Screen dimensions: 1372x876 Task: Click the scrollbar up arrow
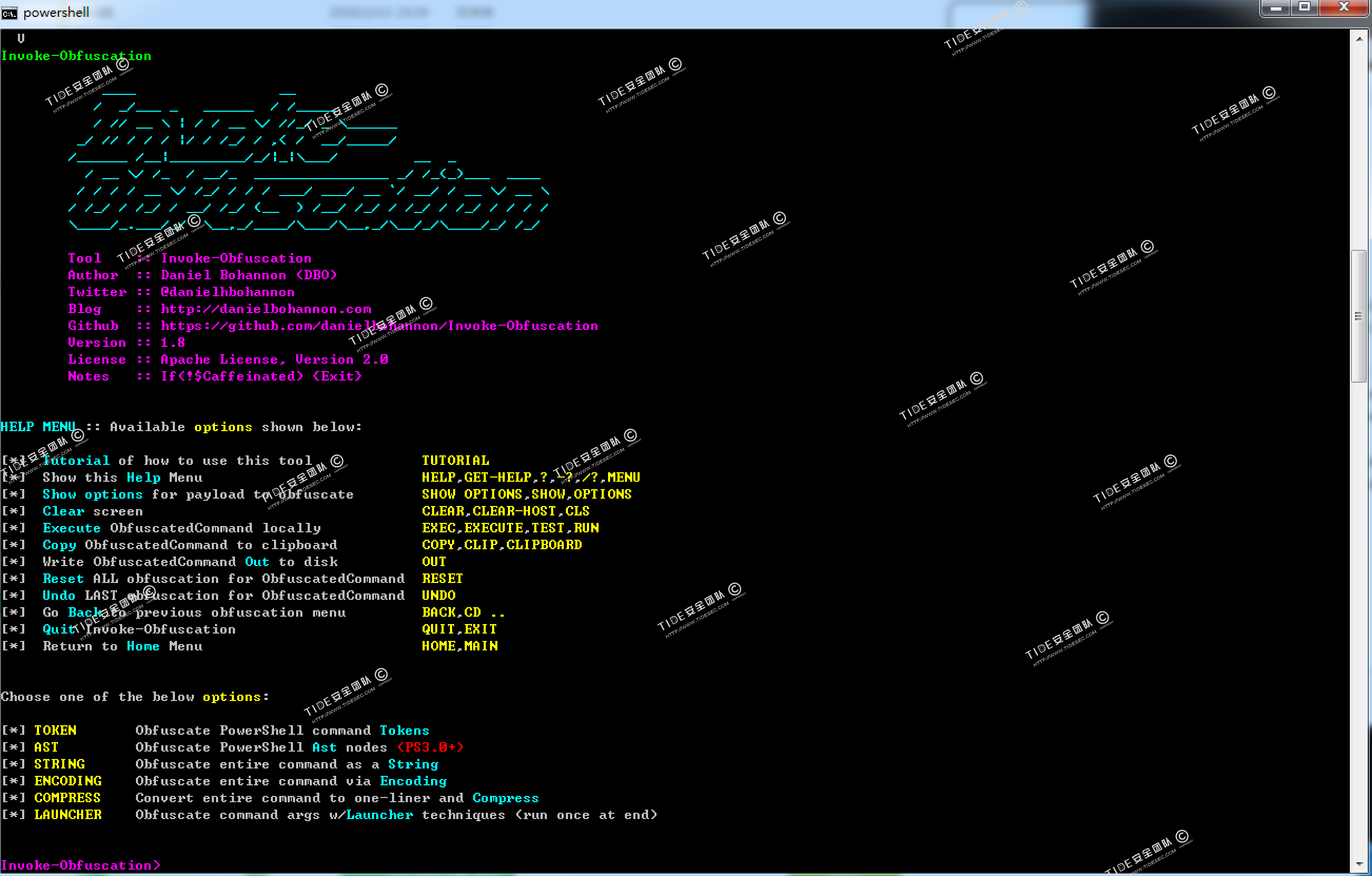1359,39
